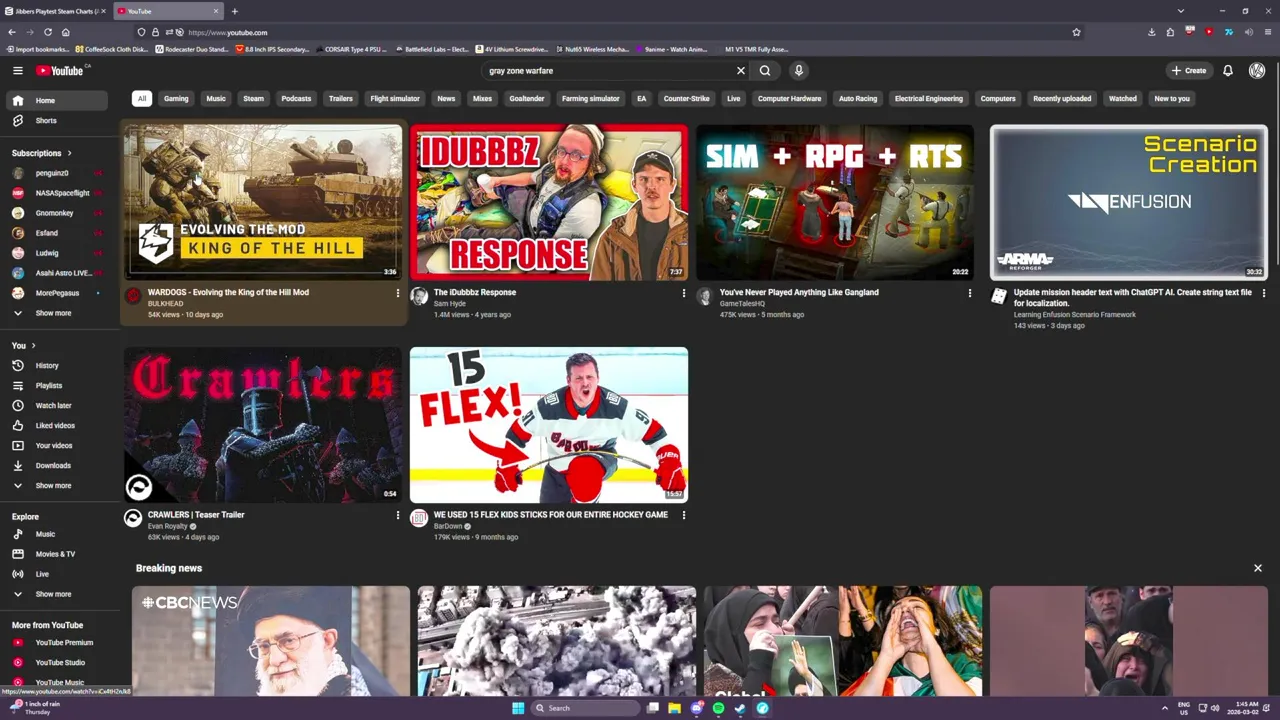Viewport: 1280px width, 720px height.
Task: Select the Recently uploaded filter chip
Action: (1062, 99)
